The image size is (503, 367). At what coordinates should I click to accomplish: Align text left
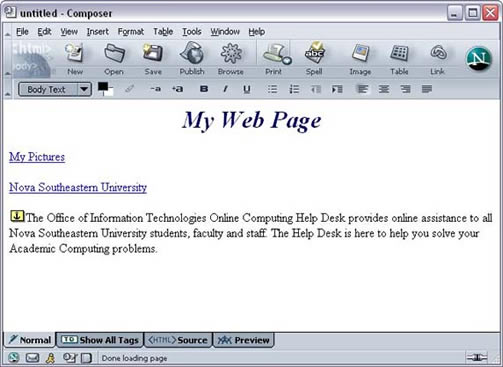[363, 89]
